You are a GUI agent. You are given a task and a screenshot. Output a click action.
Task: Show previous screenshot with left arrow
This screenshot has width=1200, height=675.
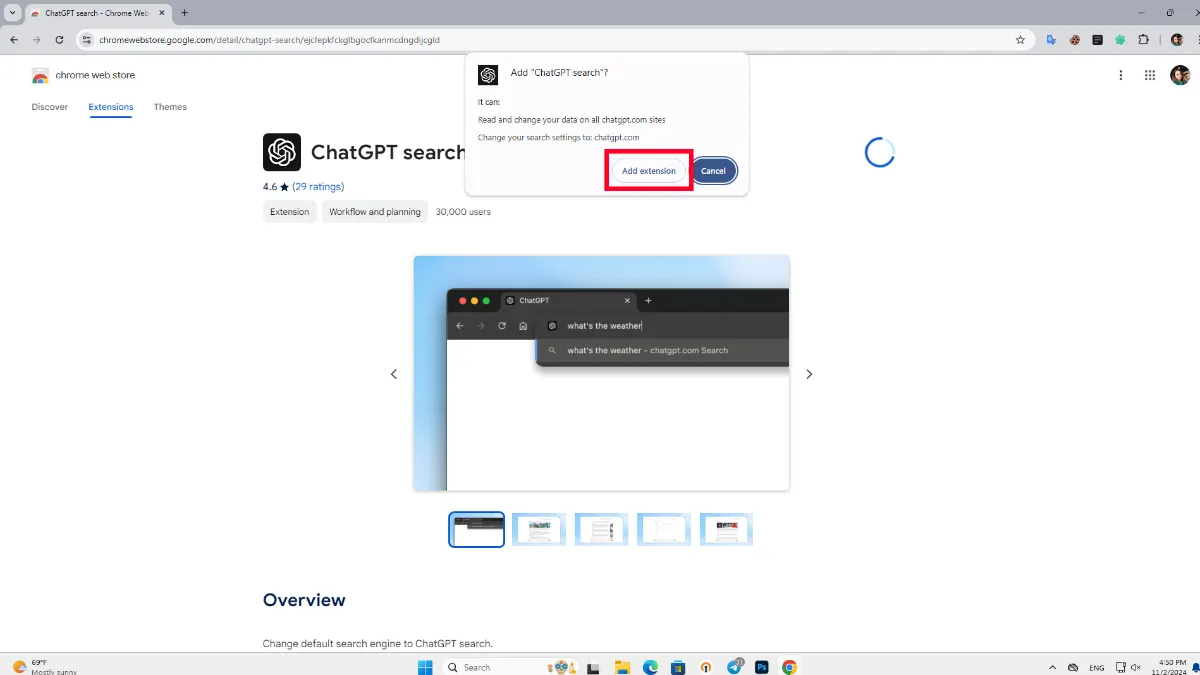click(x=394, y=374)
